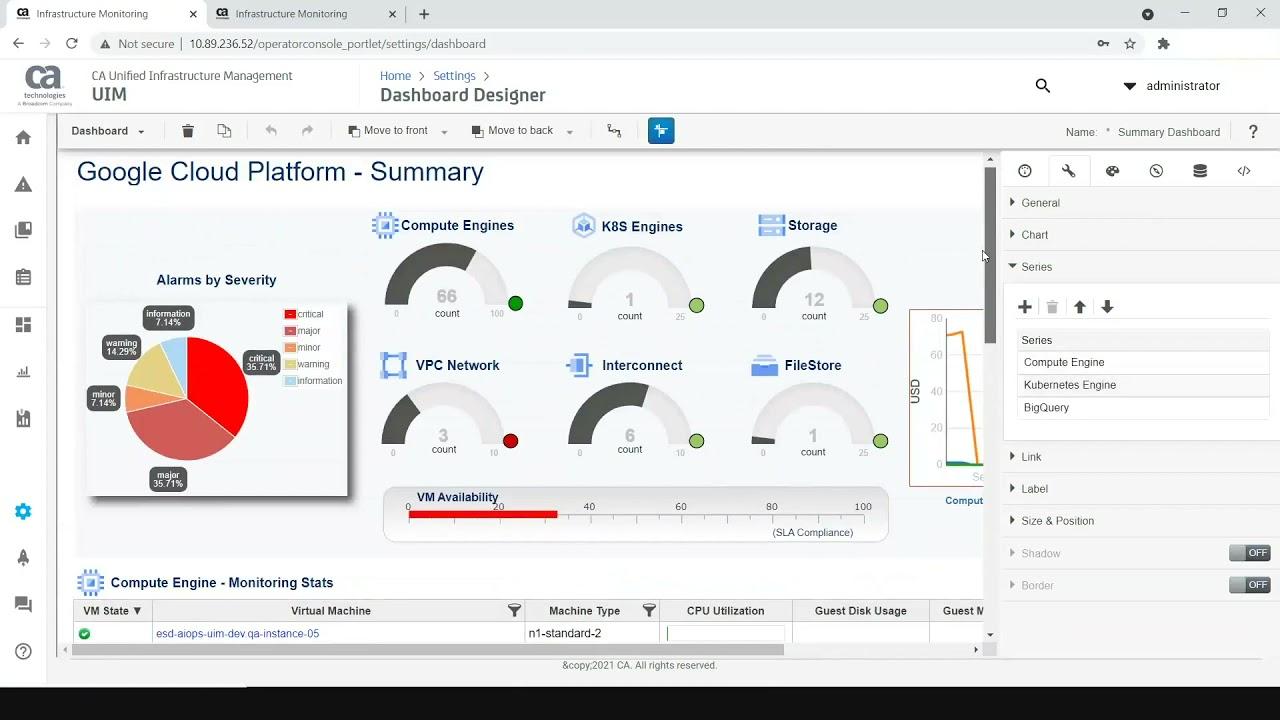
Task: Move series up with arrow icon
Action: point(1080,307)
